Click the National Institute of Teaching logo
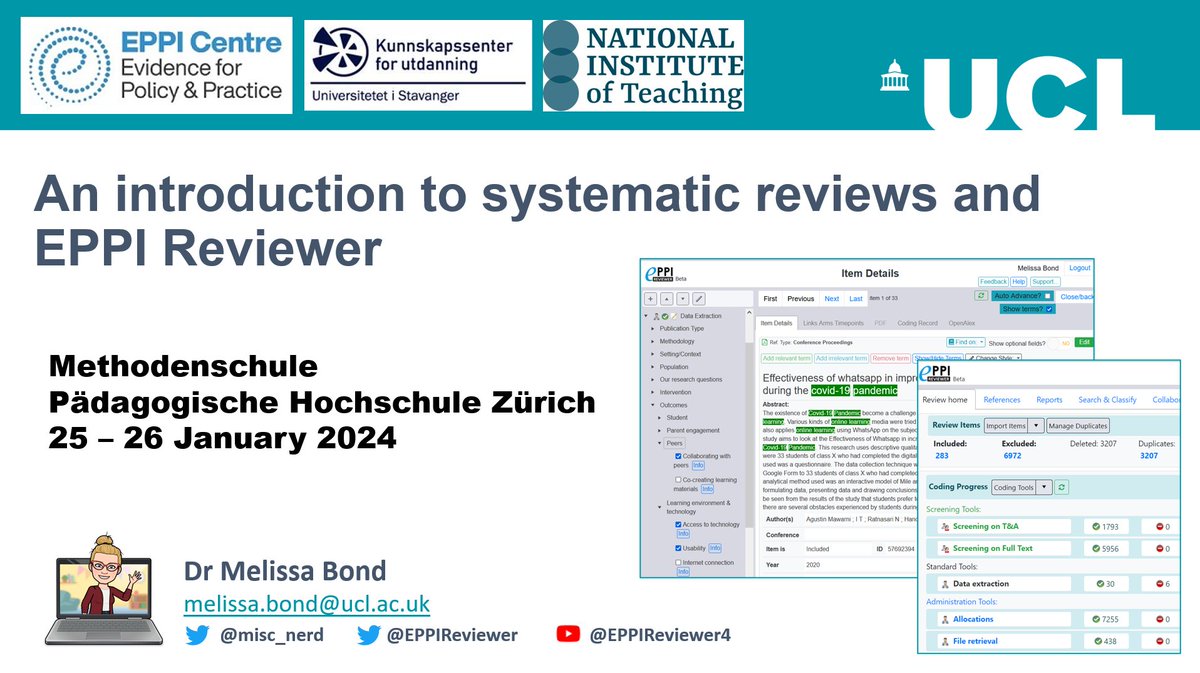This screenshot has width=1200, height=673. 643,64
